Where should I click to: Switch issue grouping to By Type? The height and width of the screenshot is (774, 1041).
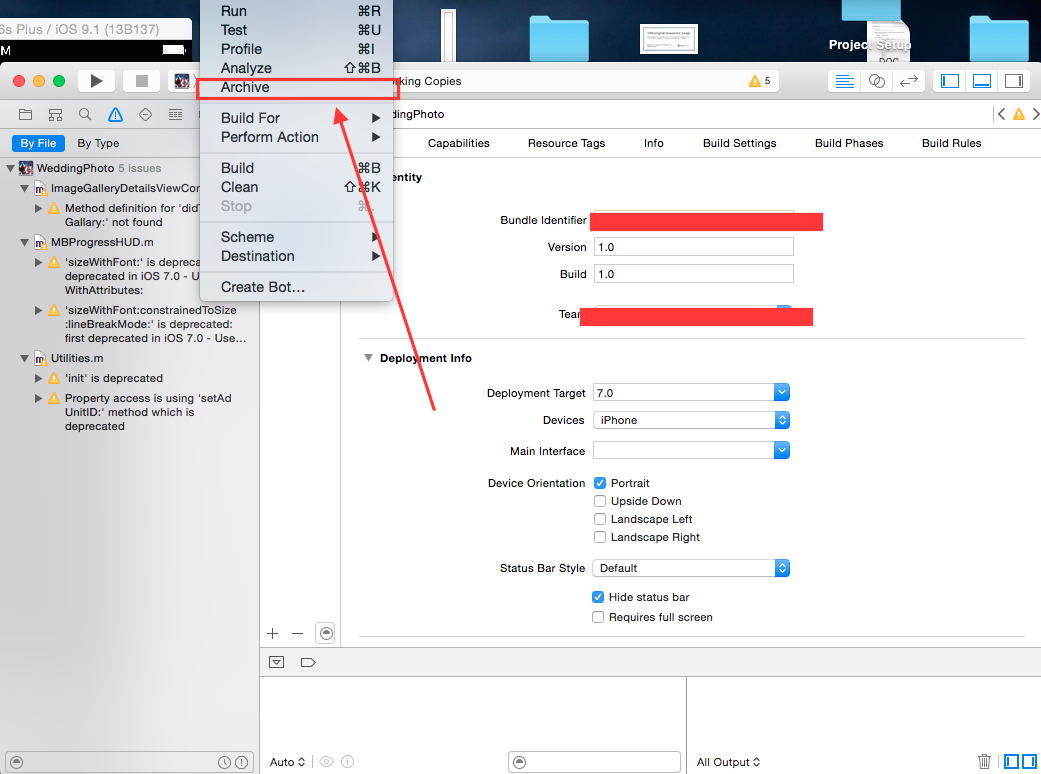coord(98,143)
